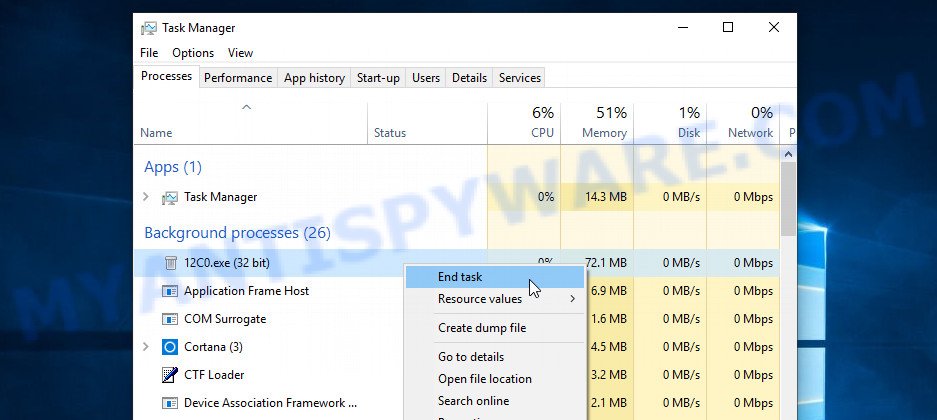The image size is (937, 420).
Task: Click the COM Surrogate process icon
Action: [x=170, y=319]
